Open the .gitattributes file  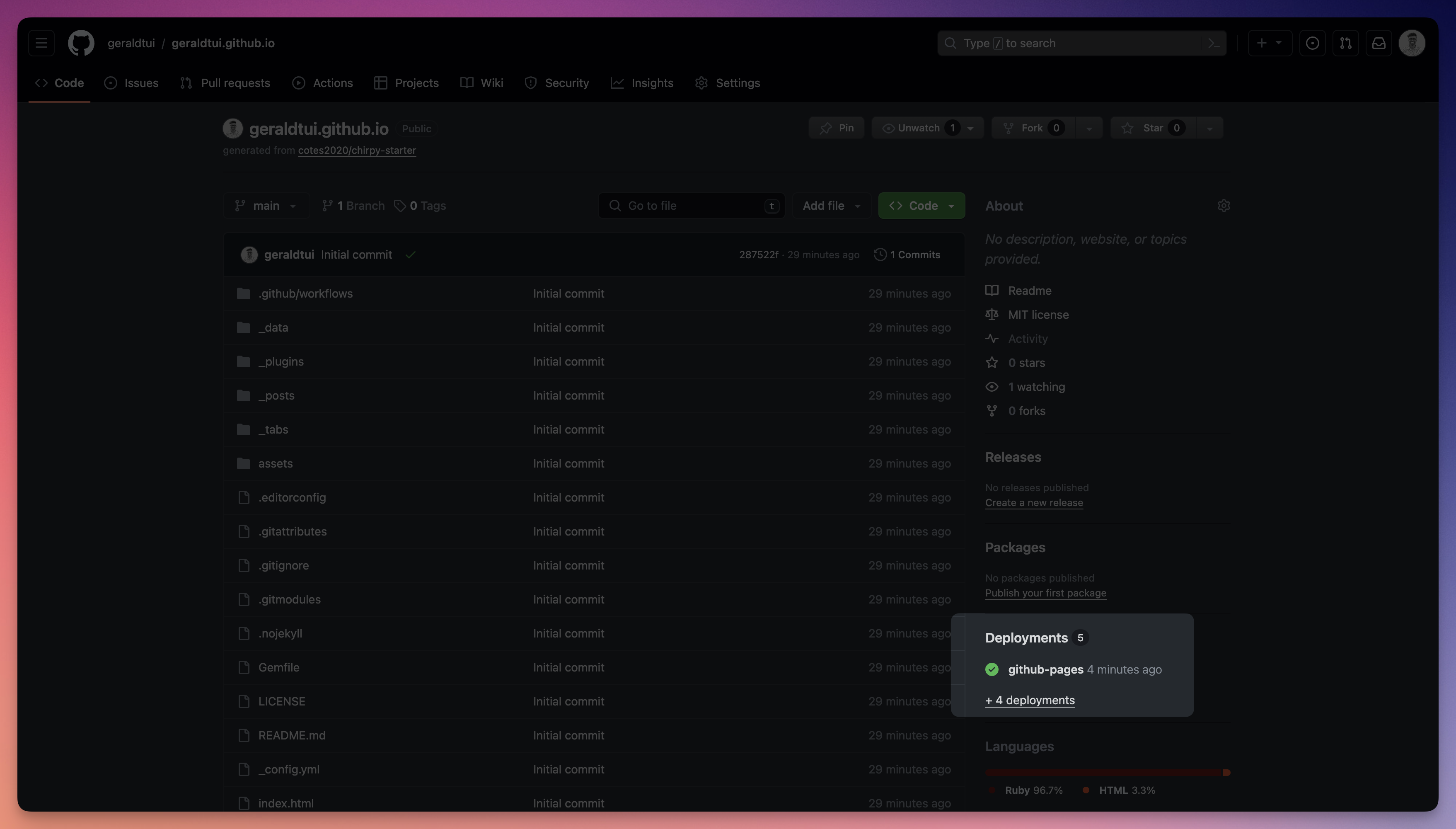293,532
